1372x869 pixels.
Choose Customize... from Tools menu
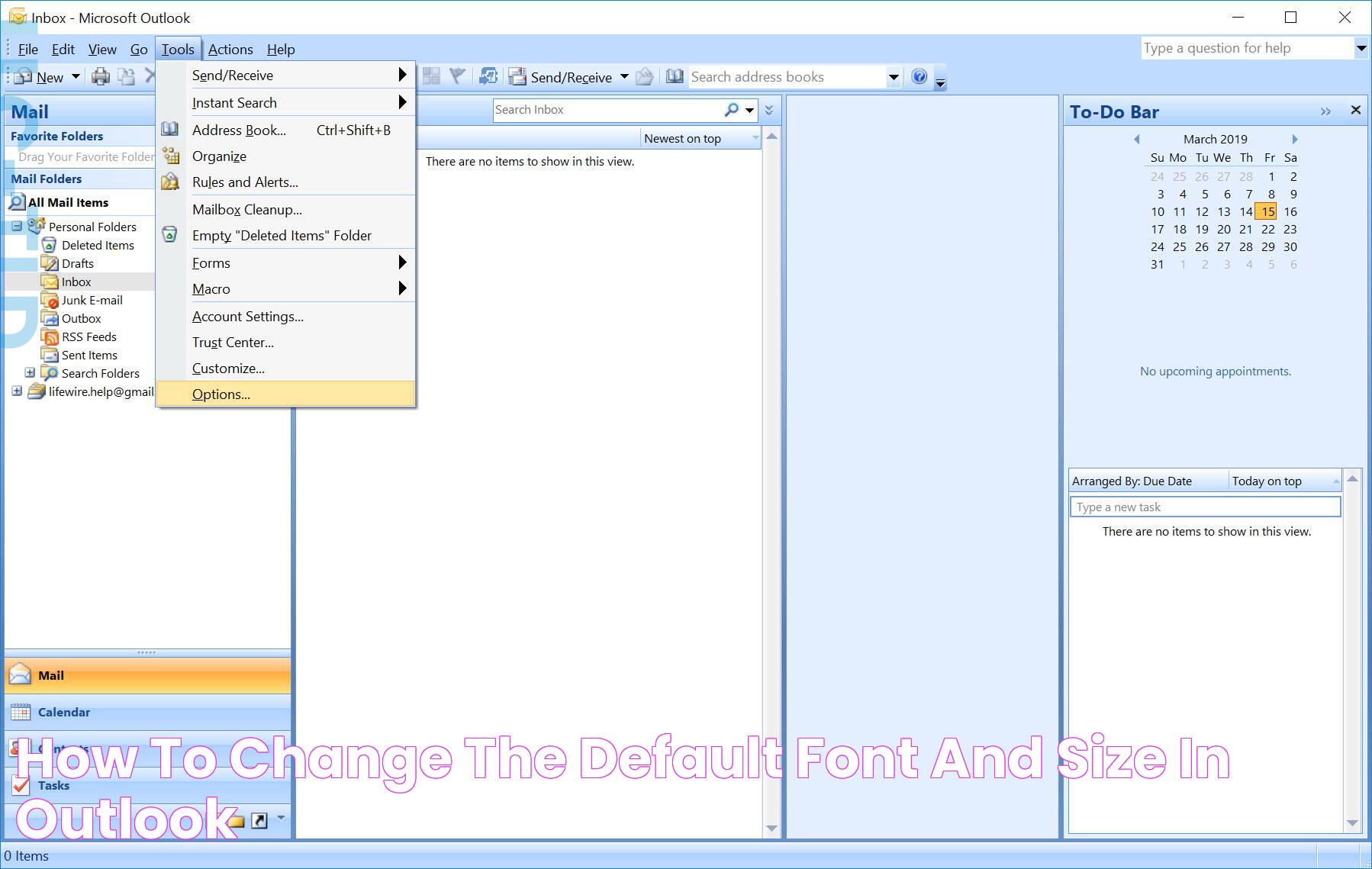pyautogui.click(x=285, y=369)
